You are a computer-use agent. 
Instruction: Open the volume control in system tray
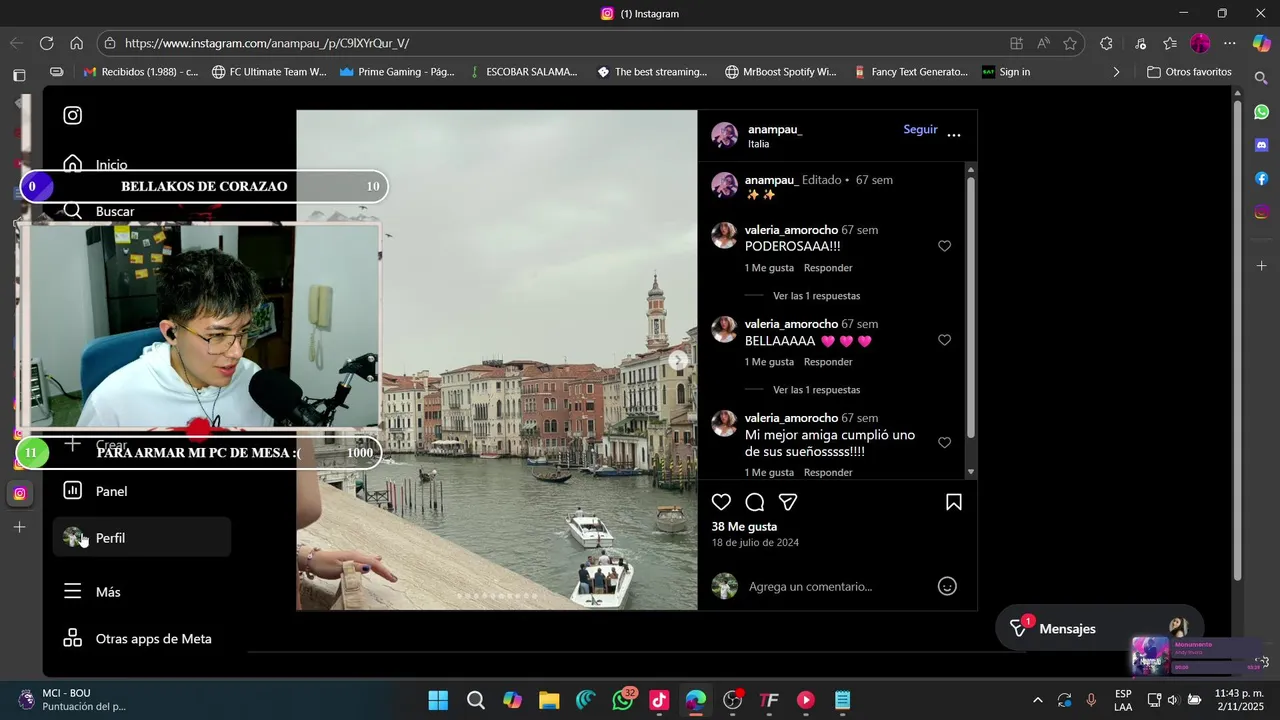click(x=1173, y=700)
